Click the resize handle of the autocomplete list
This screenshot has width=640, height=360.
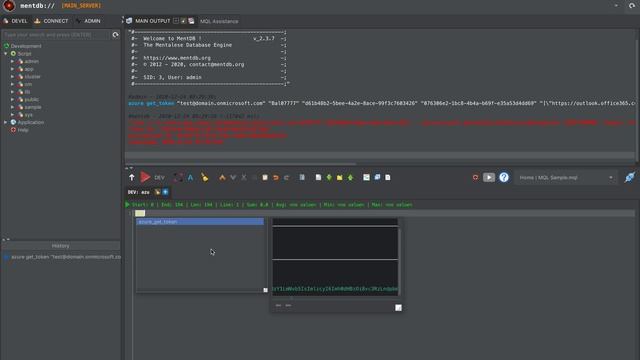coord(265,290)
